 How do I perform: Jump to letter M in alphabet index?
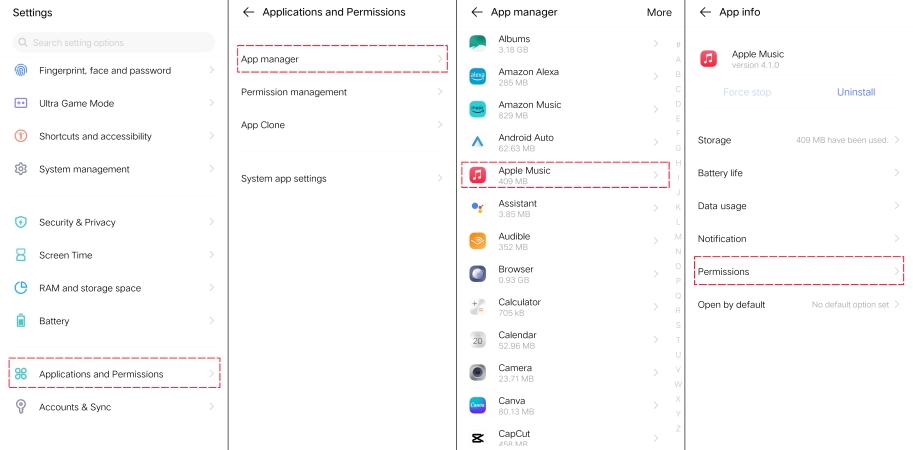pos(678,236)
